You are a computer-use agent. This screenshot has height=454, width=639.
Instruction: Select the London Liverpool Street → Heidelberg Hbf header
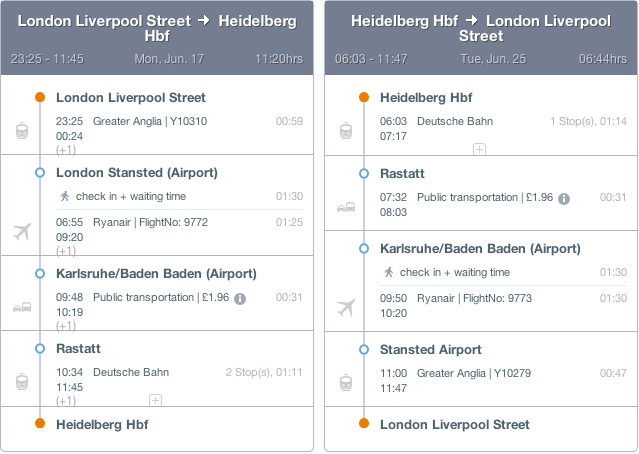[157, 28]
